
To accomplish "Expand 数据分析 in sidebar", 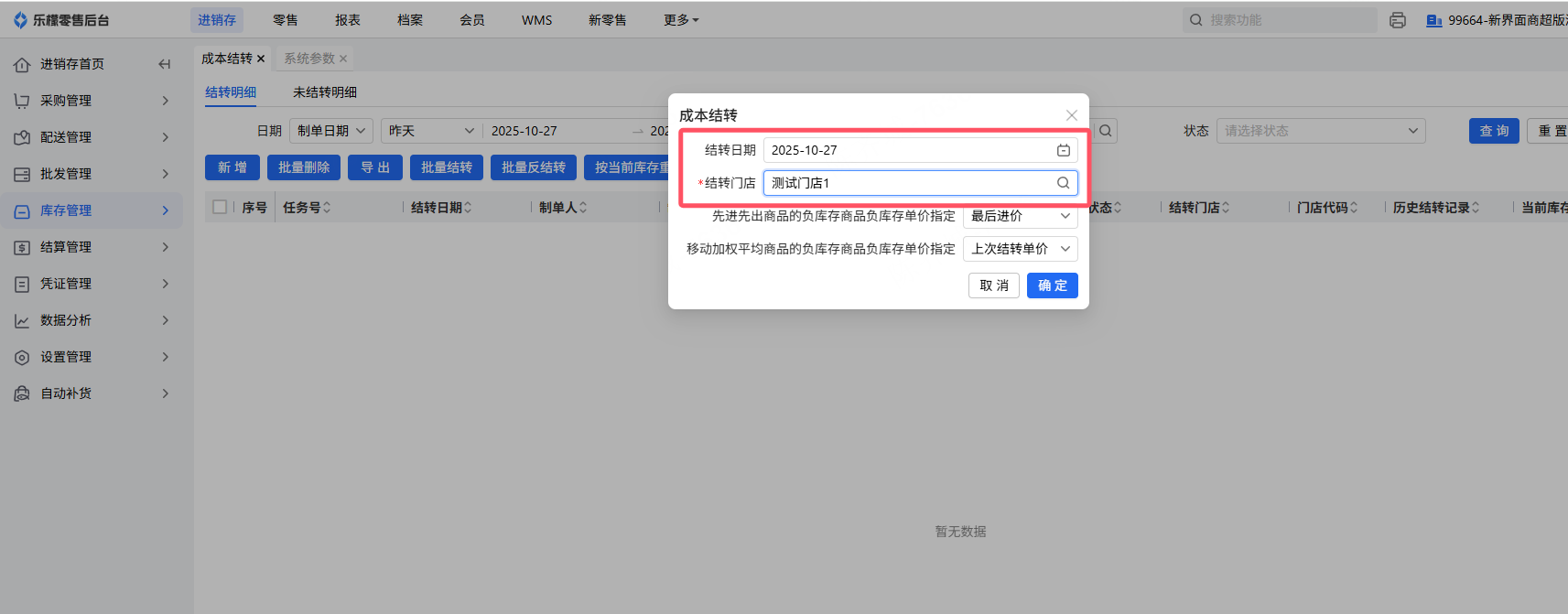I will pos(165,320).
